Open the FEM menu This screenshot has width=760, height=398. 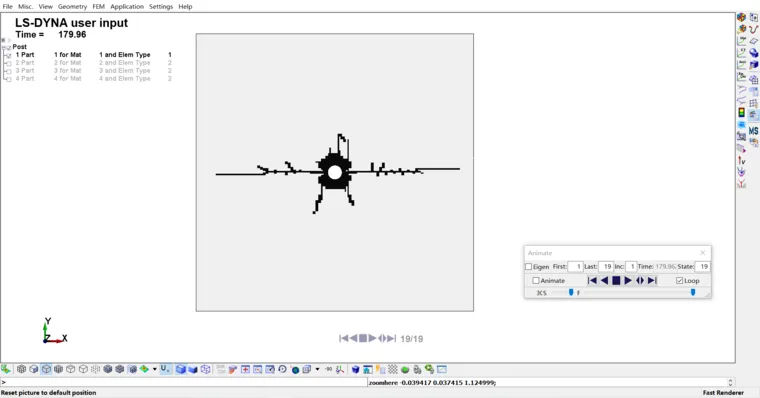[x=98, y=6]
